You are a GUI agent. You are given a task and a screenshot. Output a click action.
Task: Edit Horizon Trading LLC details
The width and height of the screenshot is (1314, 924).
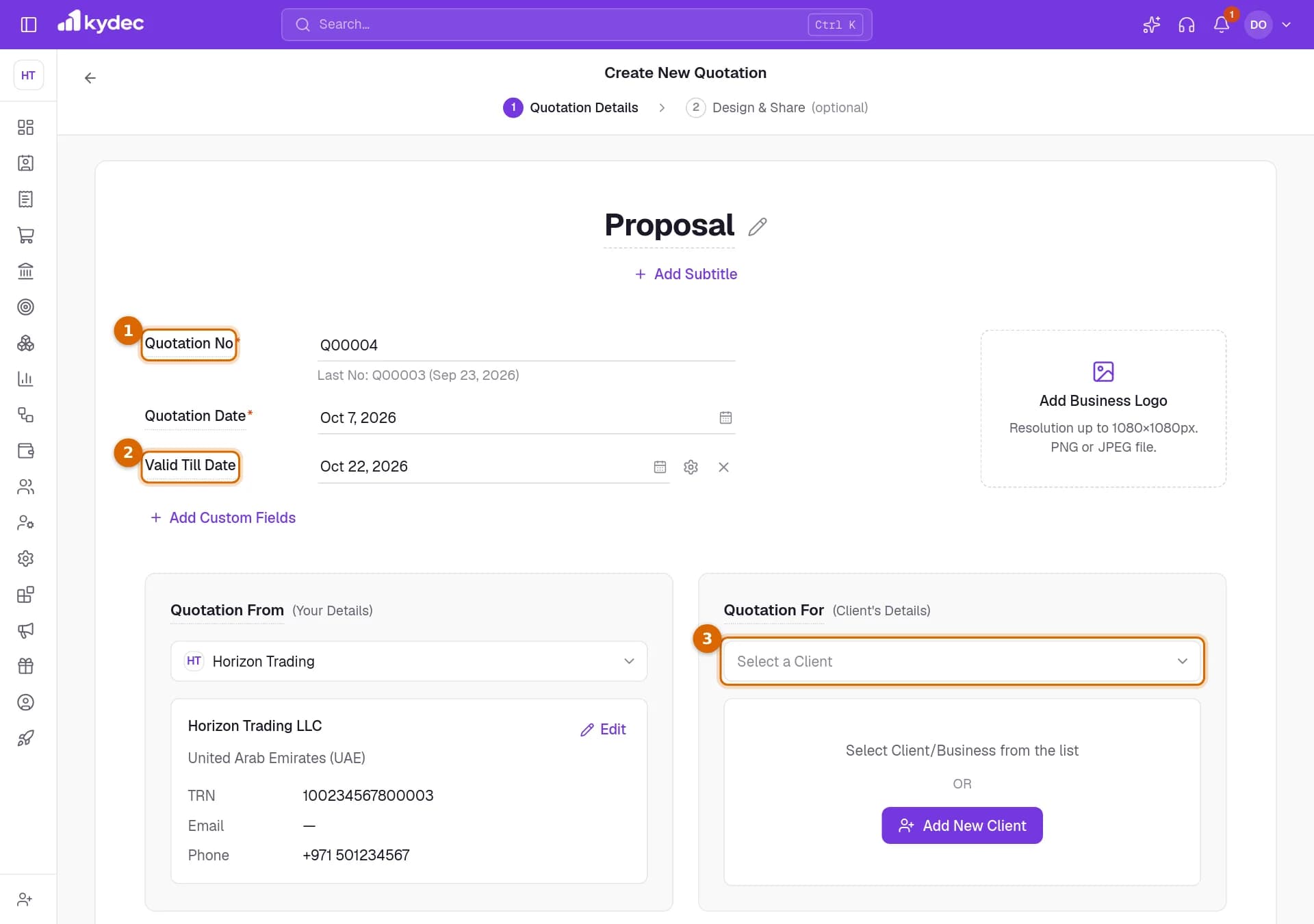[603, 730]
